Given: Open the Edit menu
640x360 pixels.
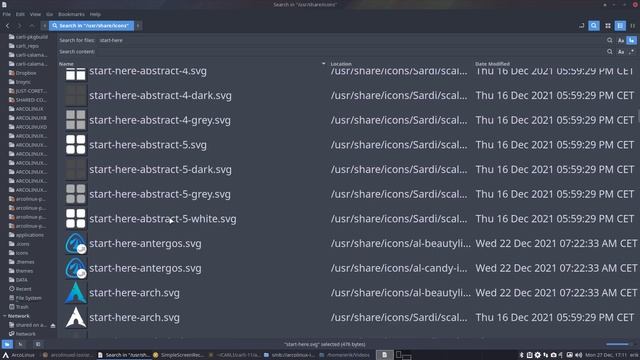Looking at the screenshot, I should tap(20, 14).
